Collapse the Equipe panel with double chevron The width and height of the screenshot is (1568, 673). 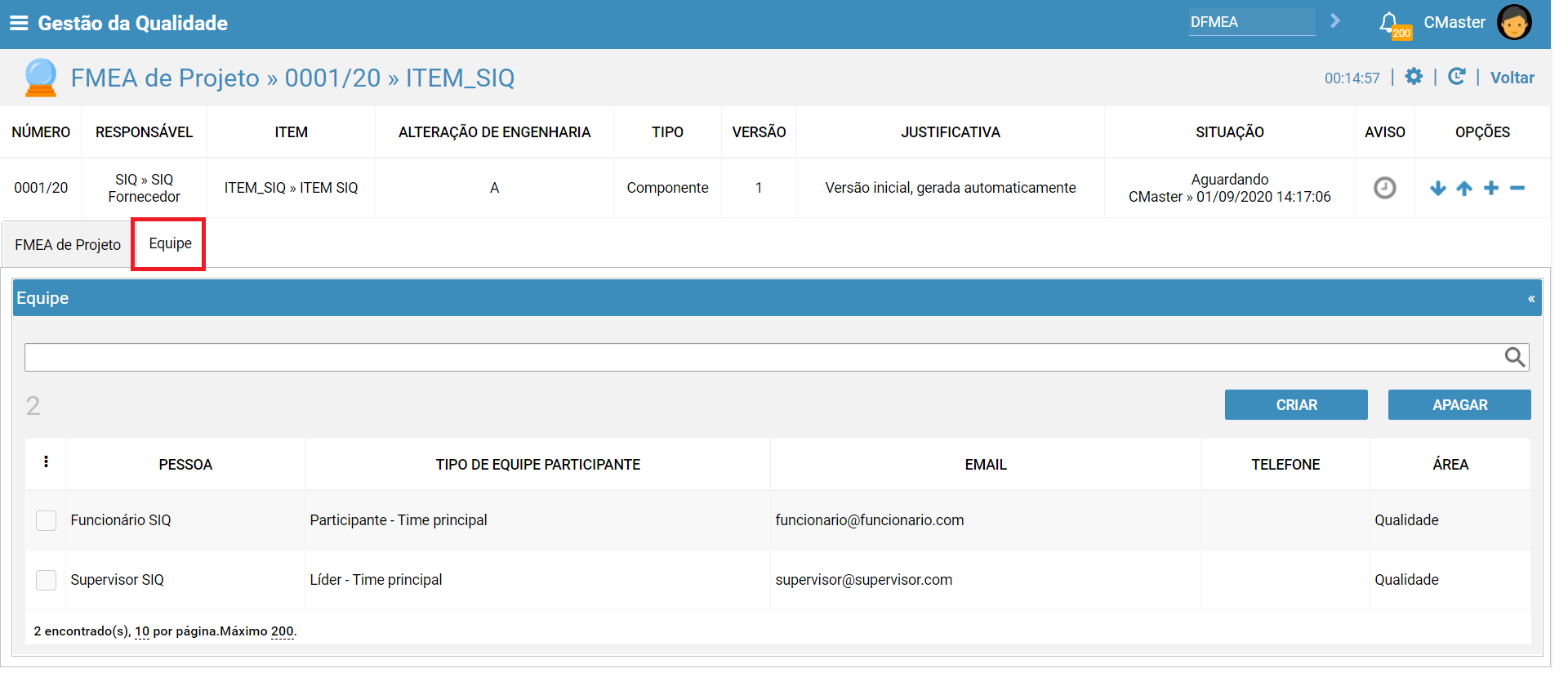(1531, 299)
